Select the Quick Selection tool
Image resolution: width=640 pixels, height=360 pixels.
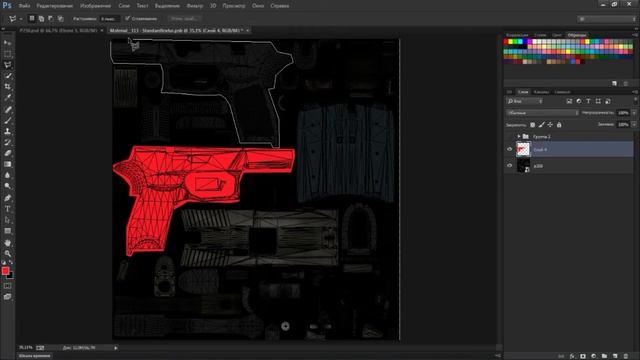point(7,76)
